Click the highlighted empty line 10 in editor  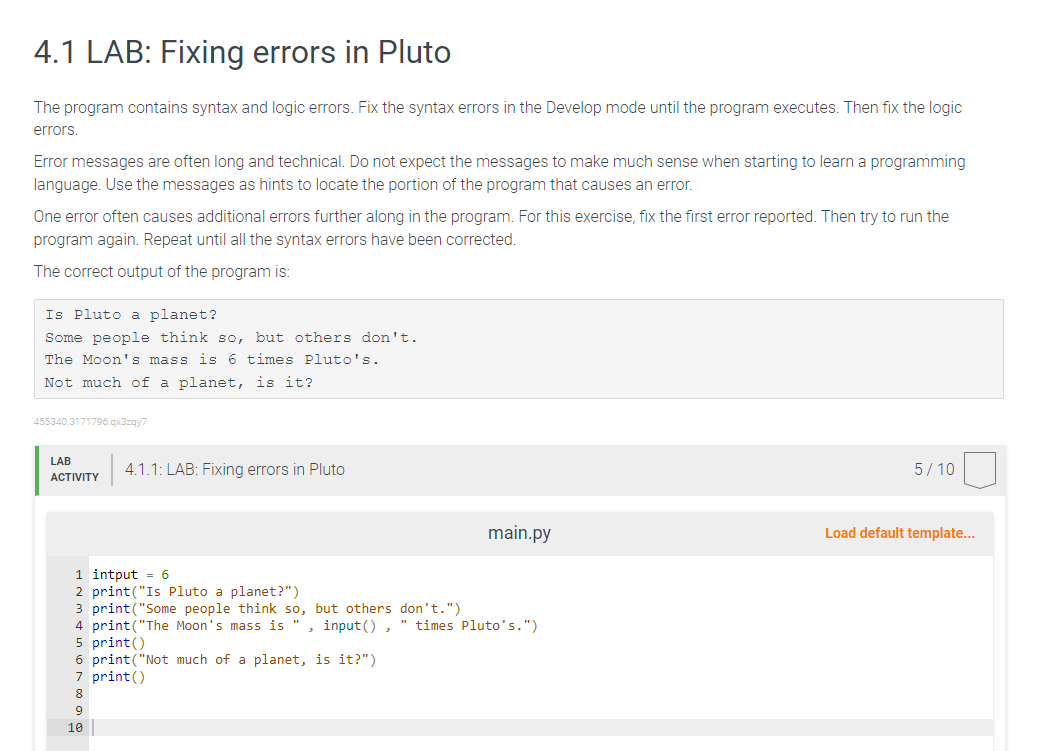click(x=540, y=728)
